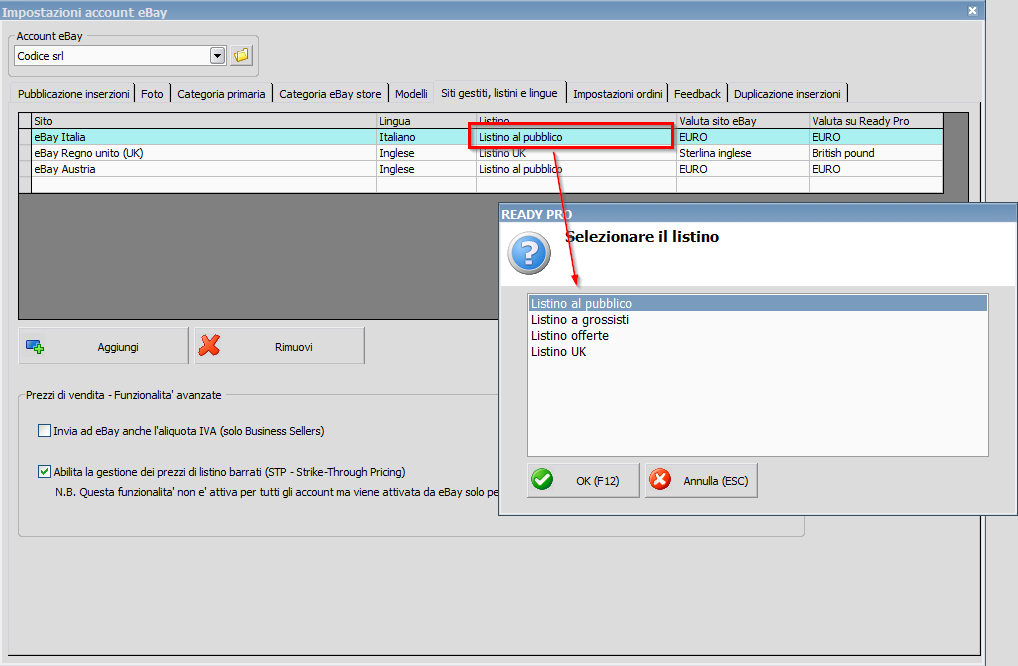1018x666 pixels.
Task: Close the Impostazioni account eBay window
Action: 972,10
